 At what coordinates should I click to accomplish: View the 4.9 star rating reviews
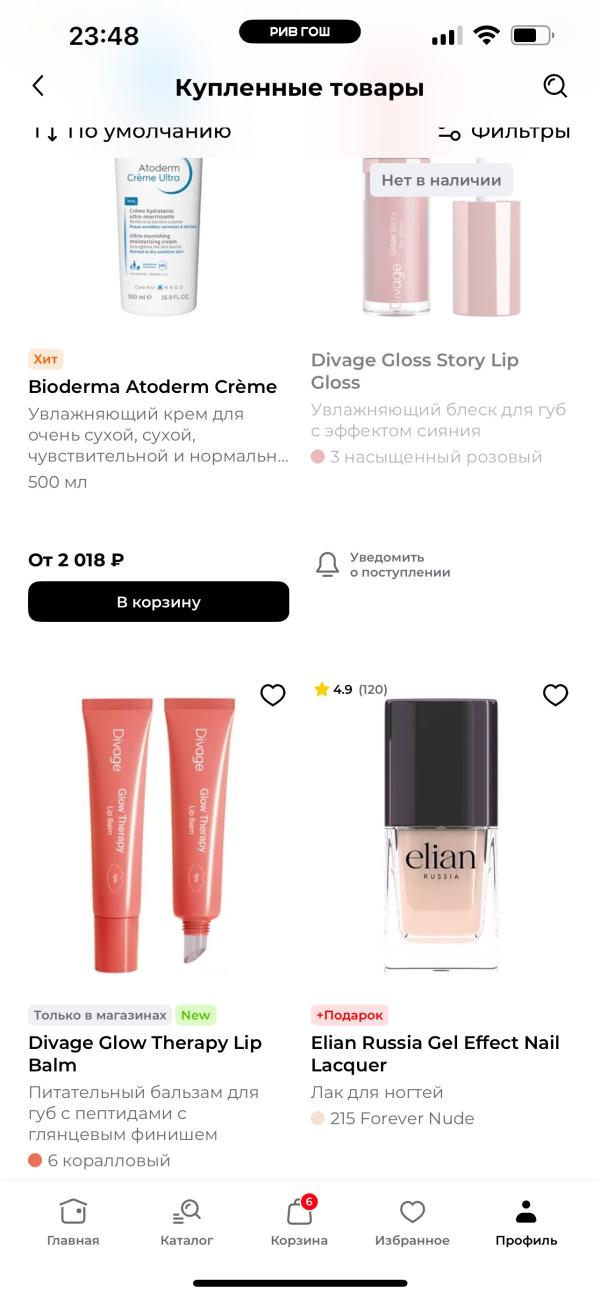click(x=350, y=689)
